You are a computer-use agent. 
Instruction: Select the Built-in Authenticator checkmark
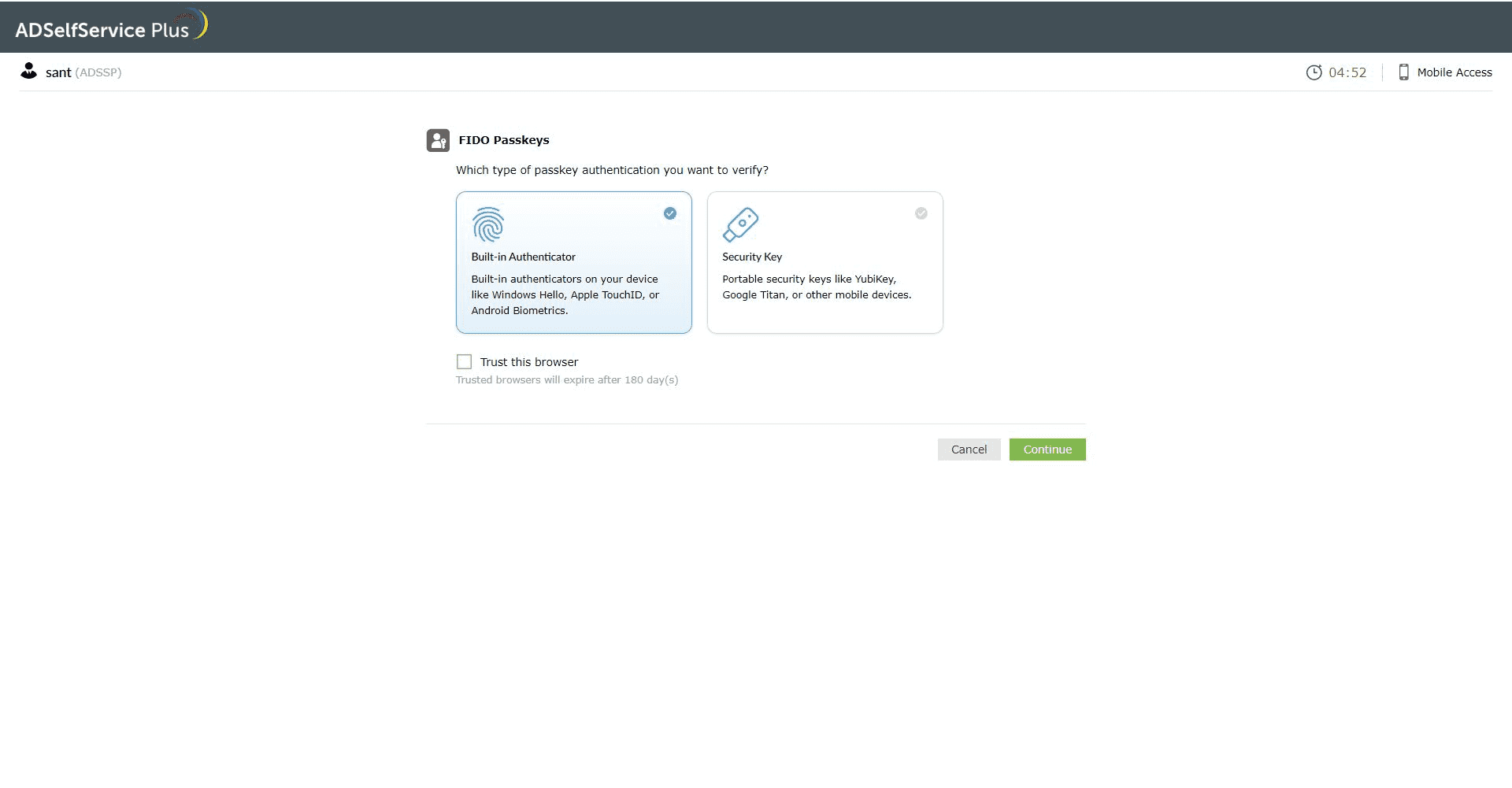670,213
